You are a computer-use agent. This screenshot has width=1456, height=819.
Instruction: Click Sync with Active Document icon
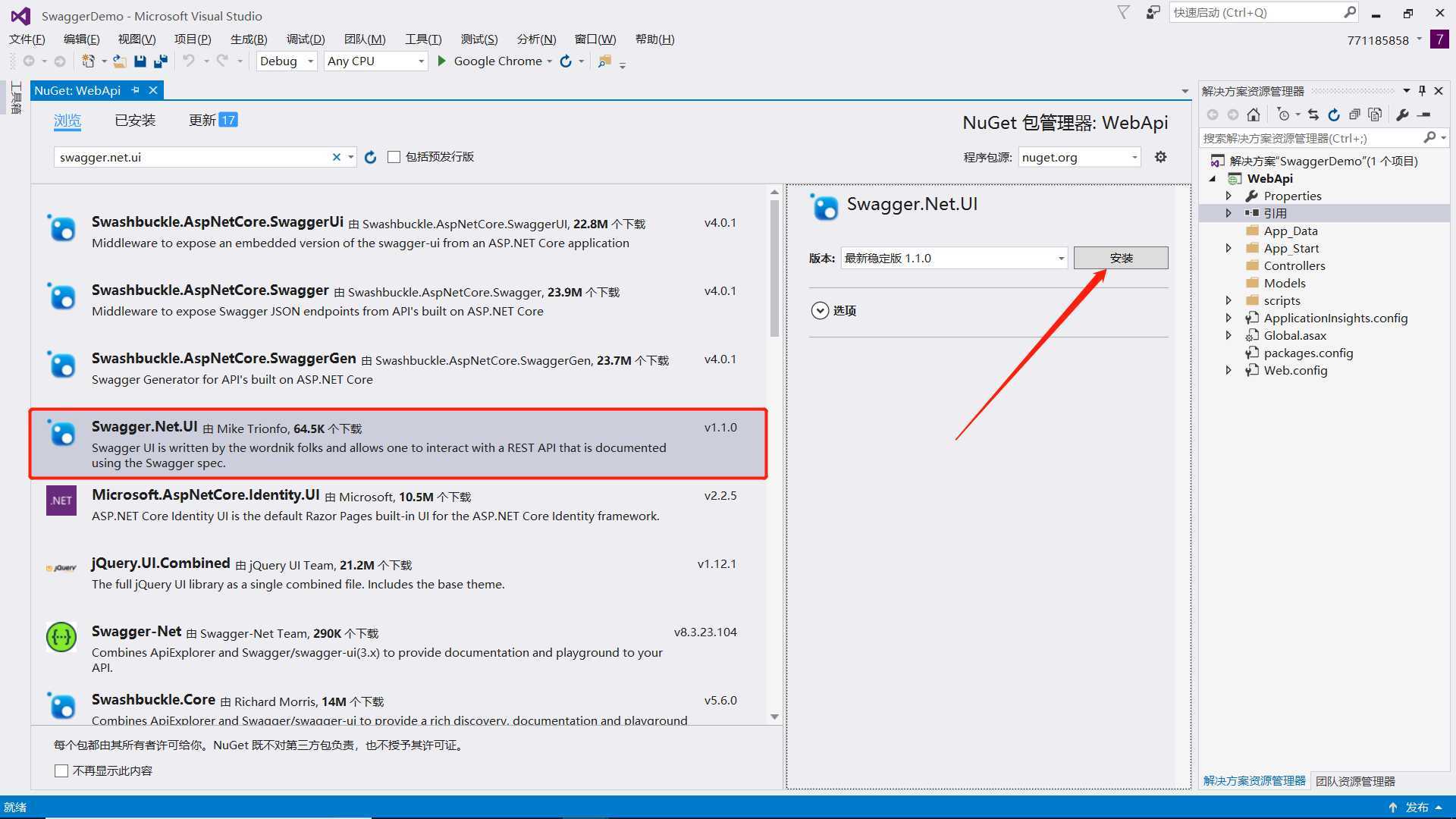(x=1313, y=115)
